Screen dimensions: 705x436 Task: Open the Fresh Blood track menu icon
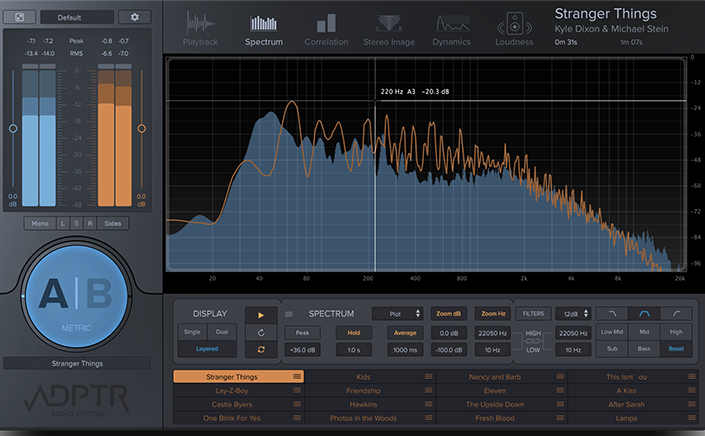coord(560,418)
